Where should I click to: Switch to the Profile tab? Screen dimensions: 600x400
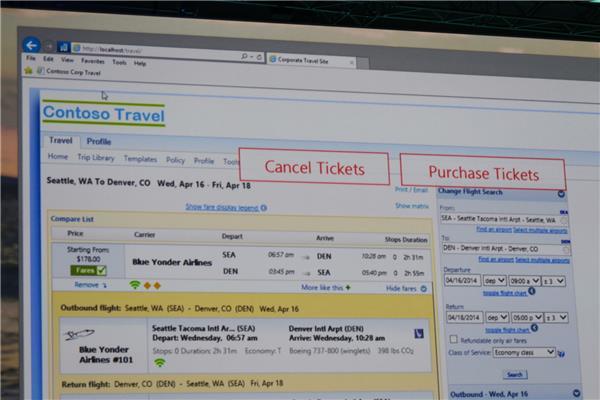[x=98, y=142]
